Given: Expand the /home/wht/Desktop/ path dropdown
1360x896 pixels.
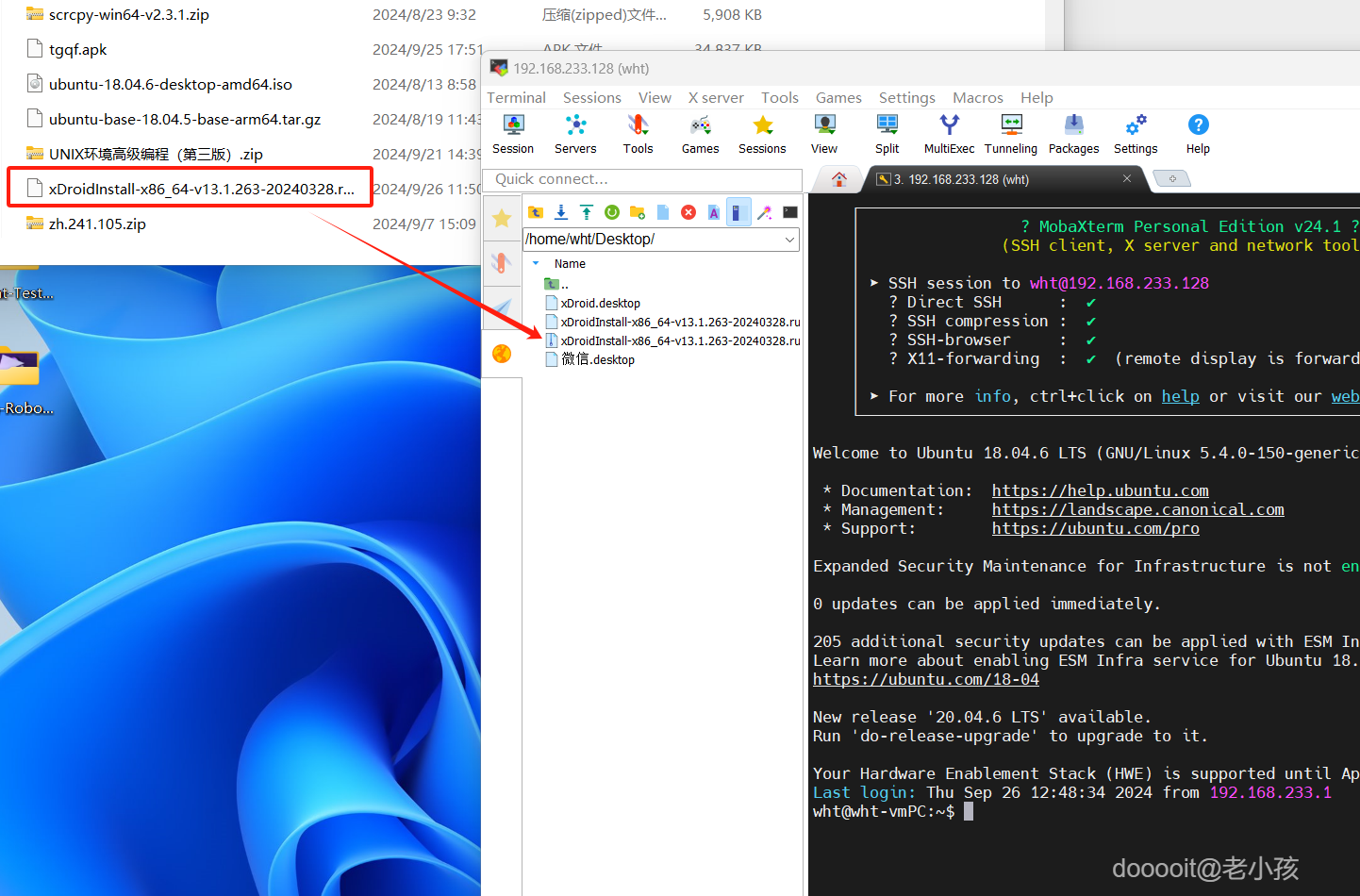Looking at the screenshot, I should (789, 240).
